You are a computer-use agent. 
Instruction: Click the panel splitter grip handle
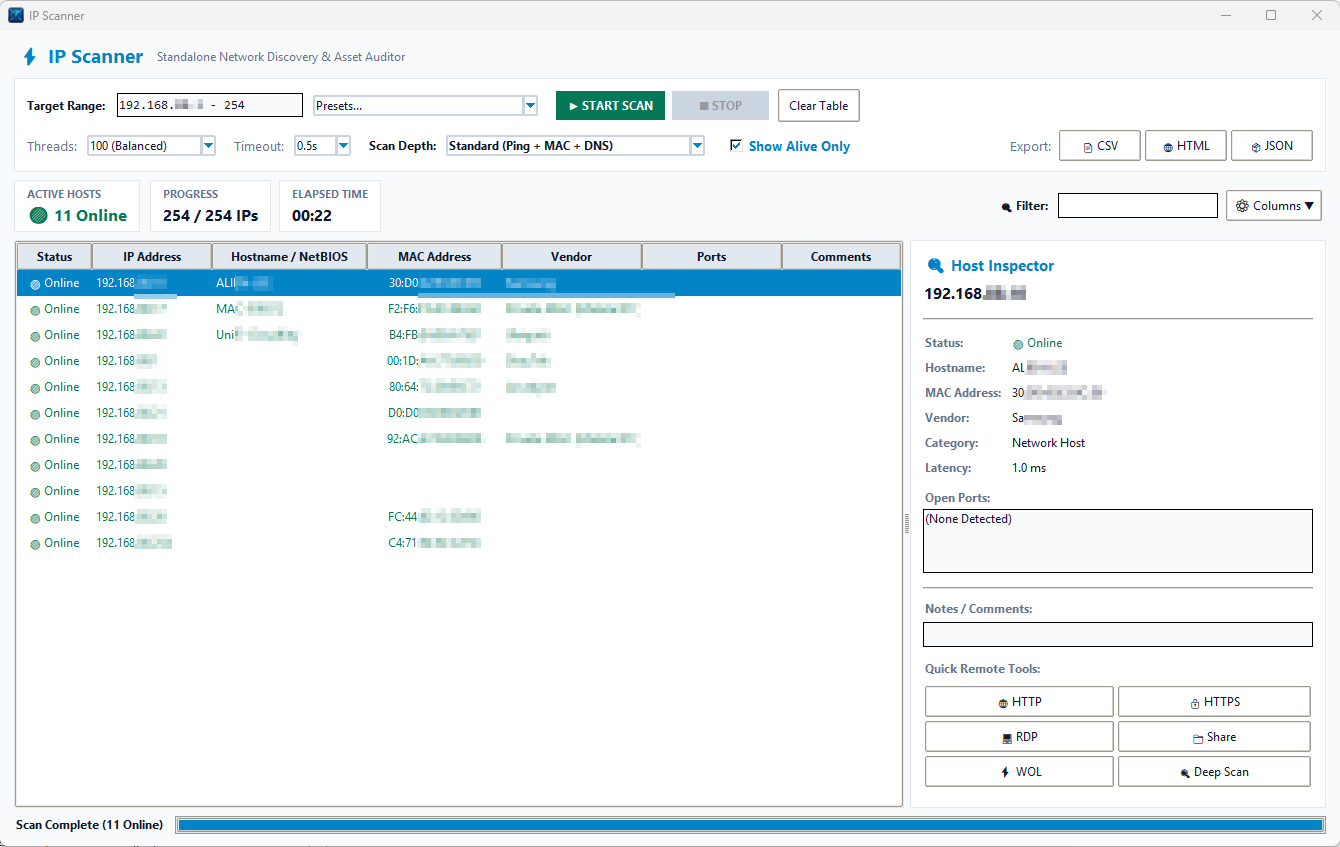point(906,524)
